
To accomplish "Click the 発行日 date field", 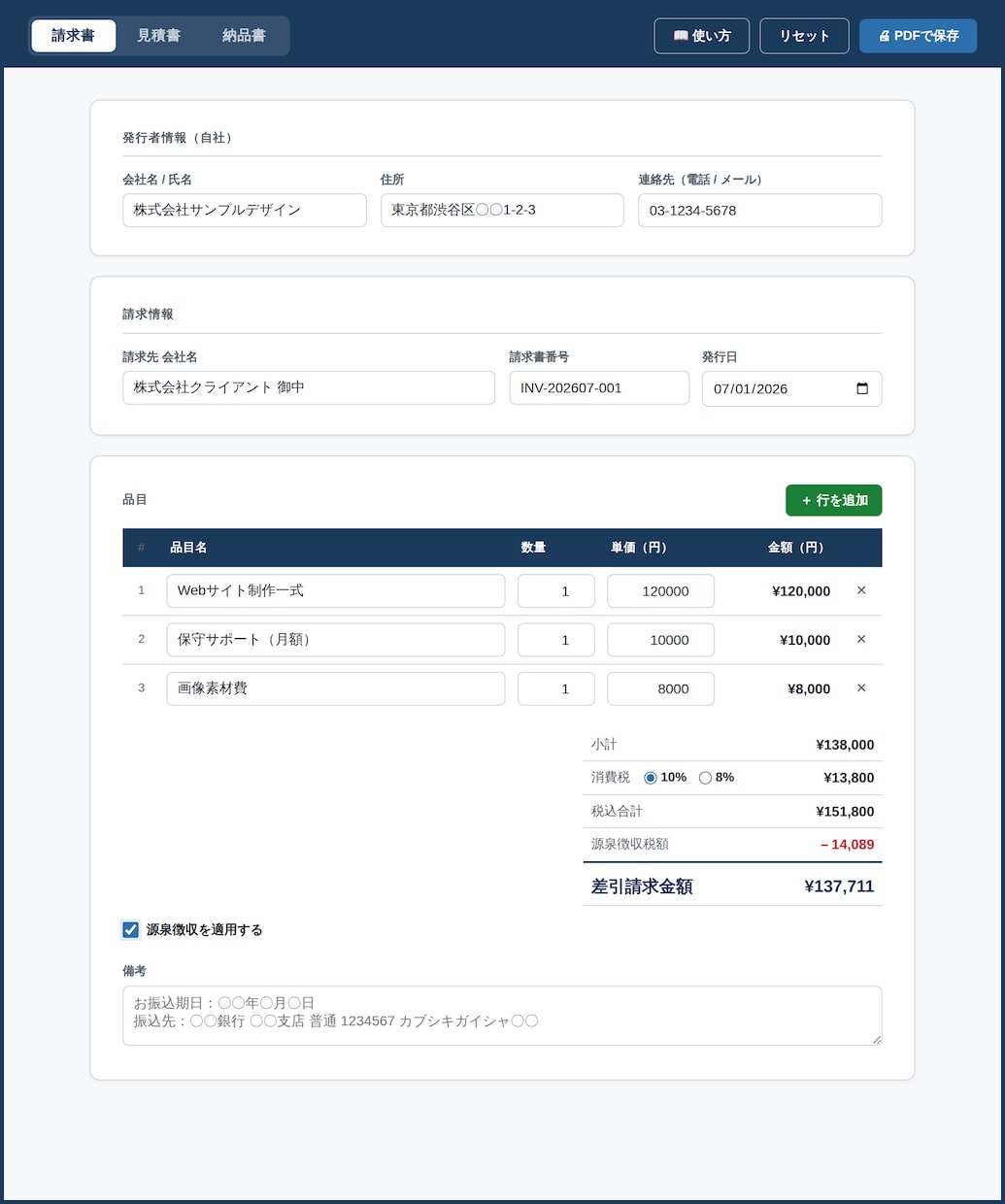I will (x=791, y=388).
